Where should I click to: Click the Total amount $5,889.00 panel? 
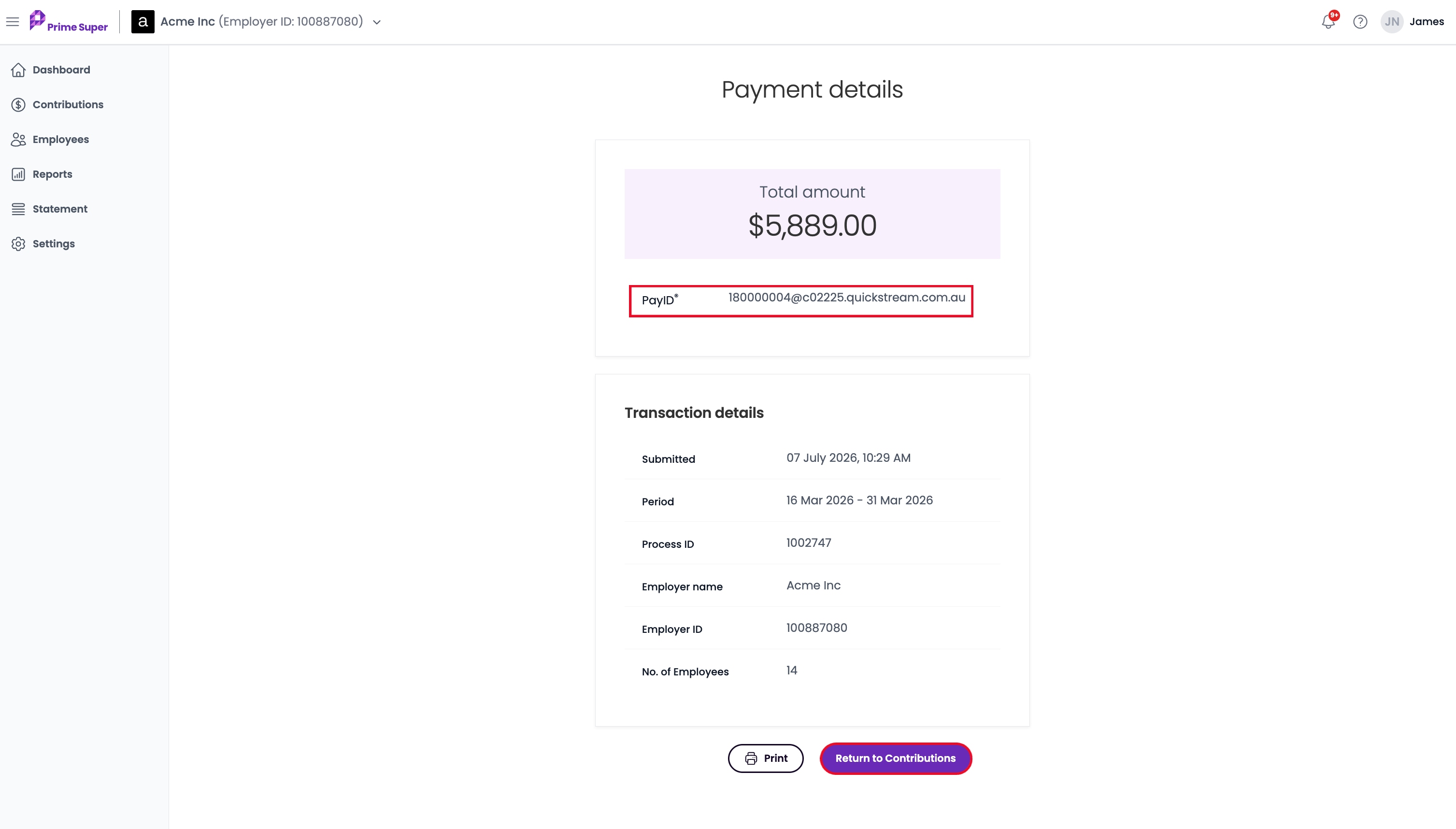tap(812, 214)
